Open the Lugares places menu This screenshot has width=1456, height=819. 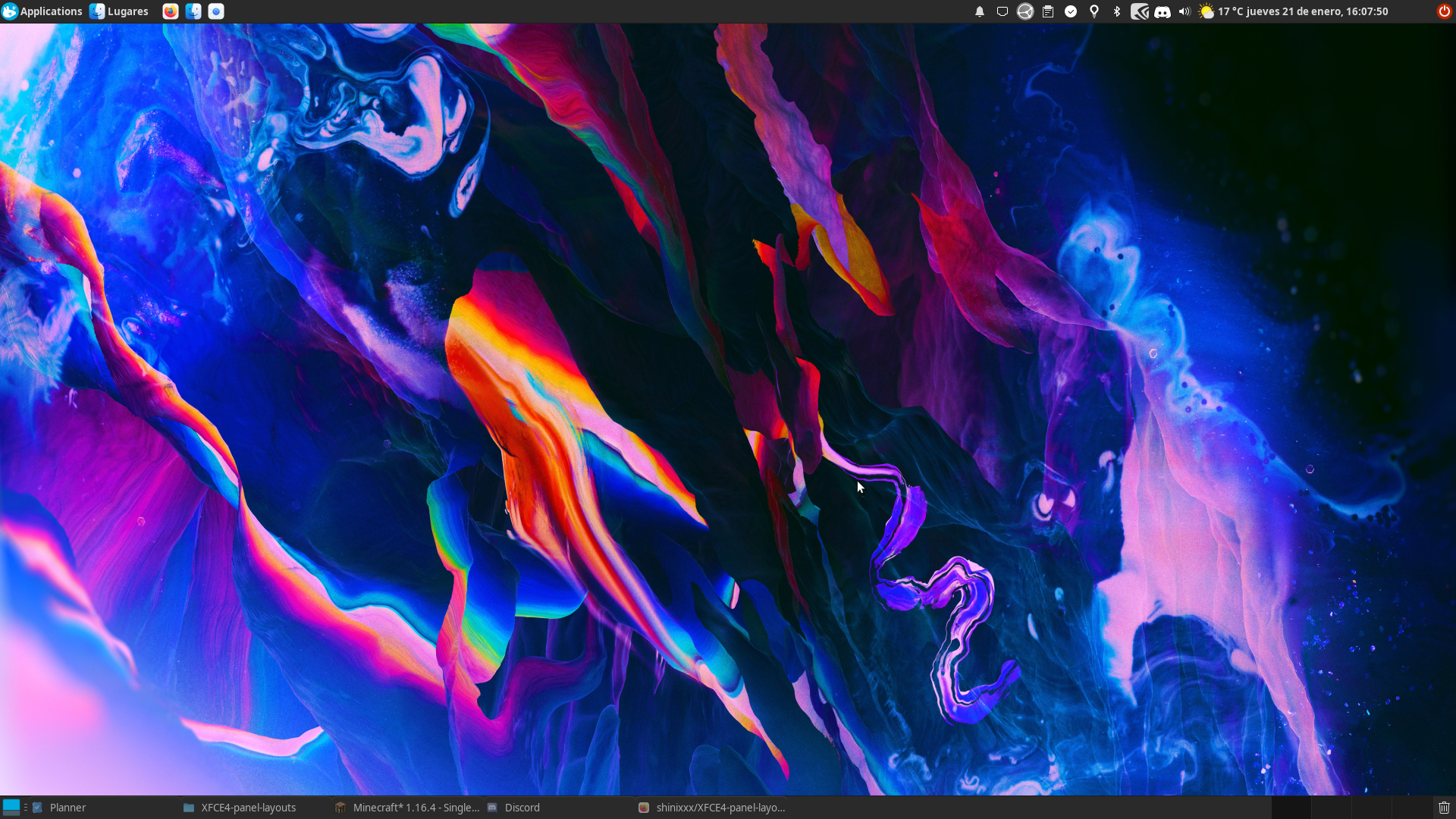[x=120, y=11]
